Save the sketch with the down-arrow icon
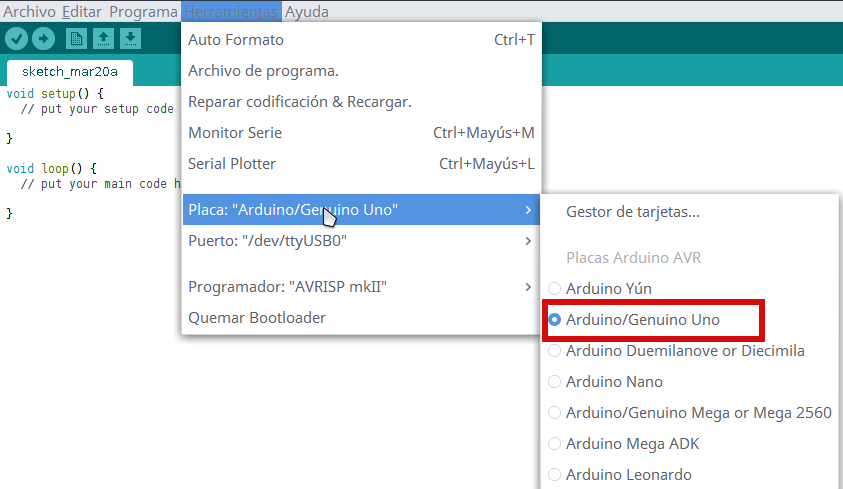 130,39
